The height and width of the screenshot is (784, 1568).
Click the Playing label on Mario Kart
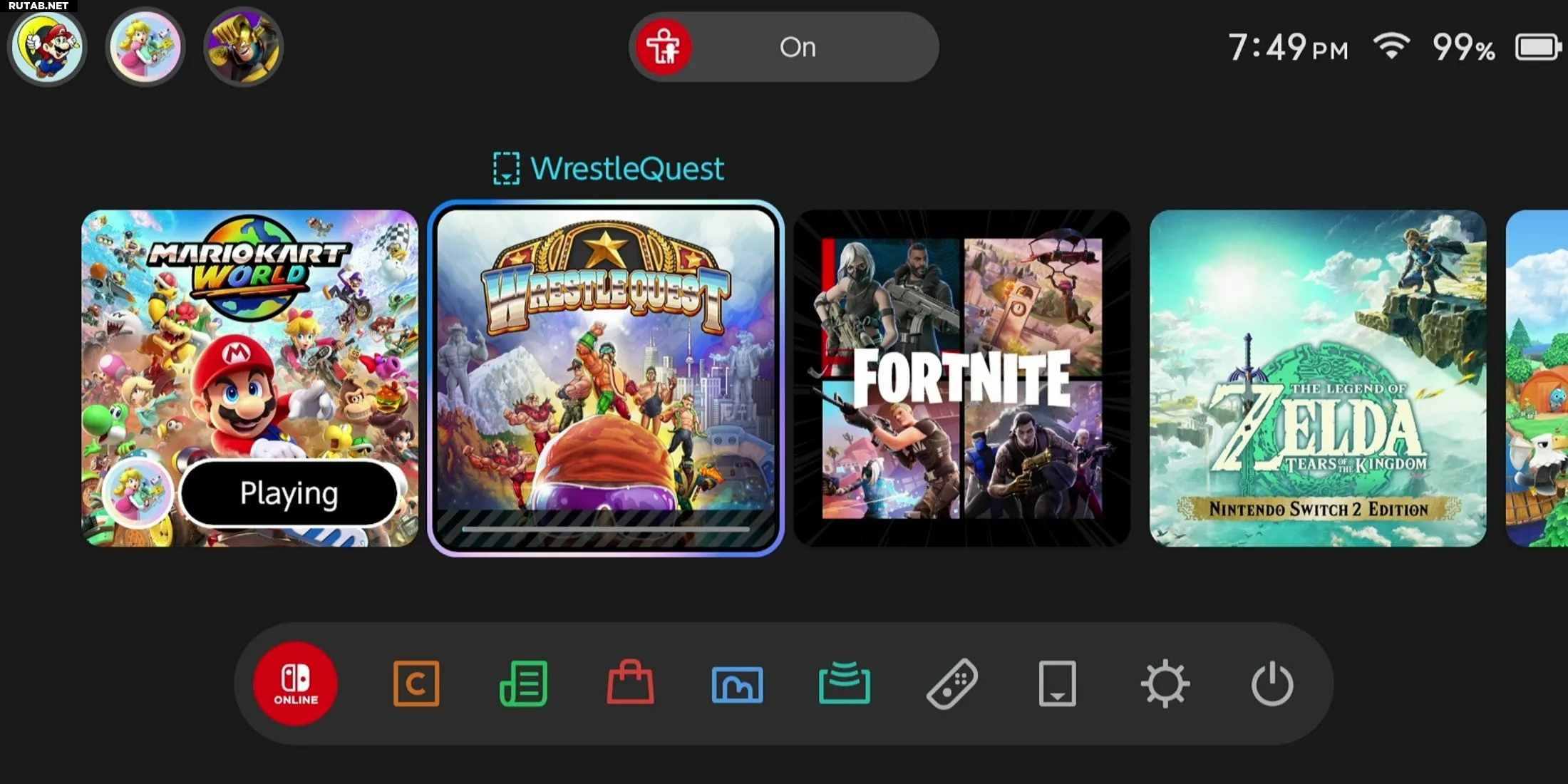[289, 493]
